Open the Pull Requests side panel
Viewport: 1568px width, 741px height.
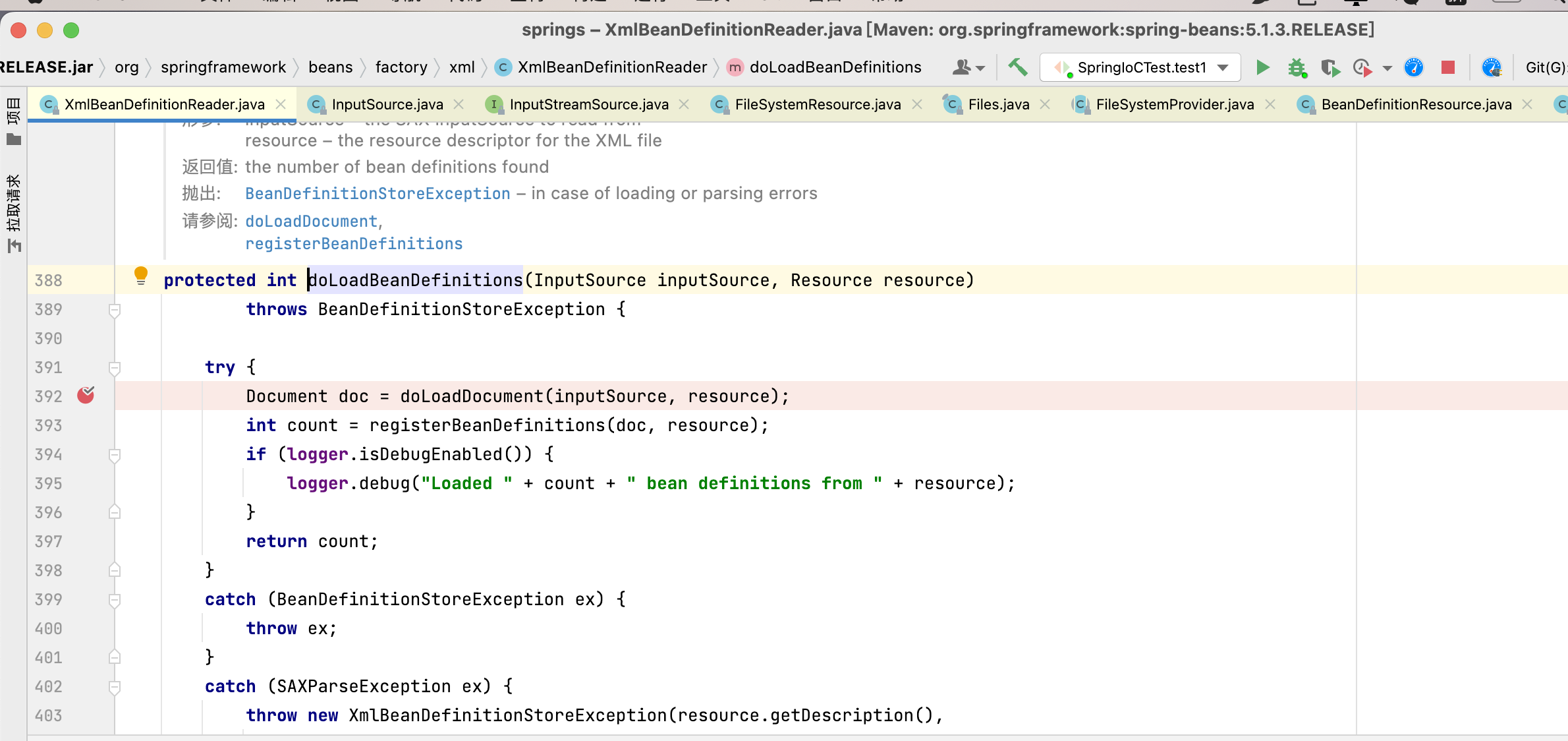point(13,214)
